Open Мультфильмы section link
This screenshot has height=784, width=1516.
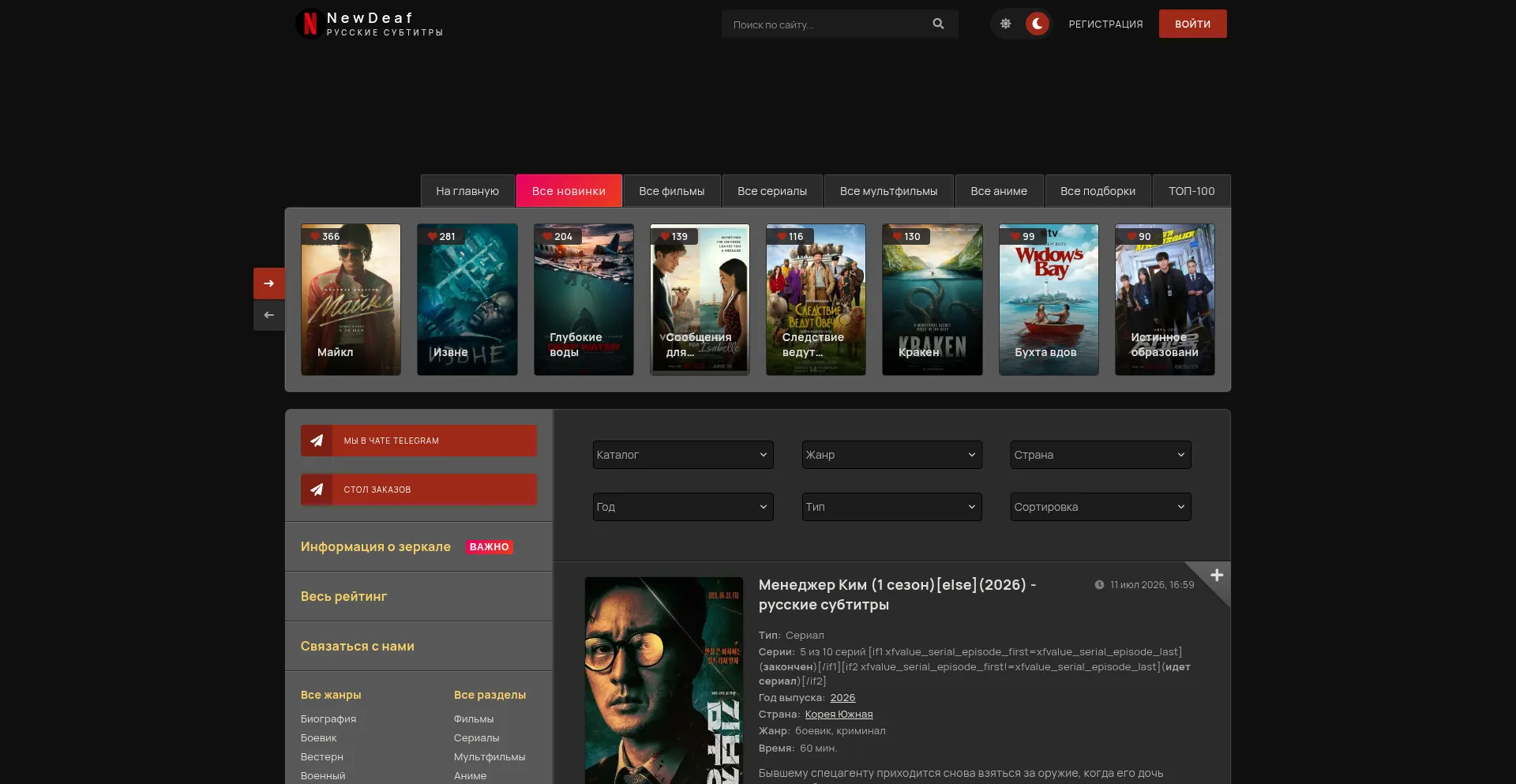pyautogui.click(x=490, y=756)
